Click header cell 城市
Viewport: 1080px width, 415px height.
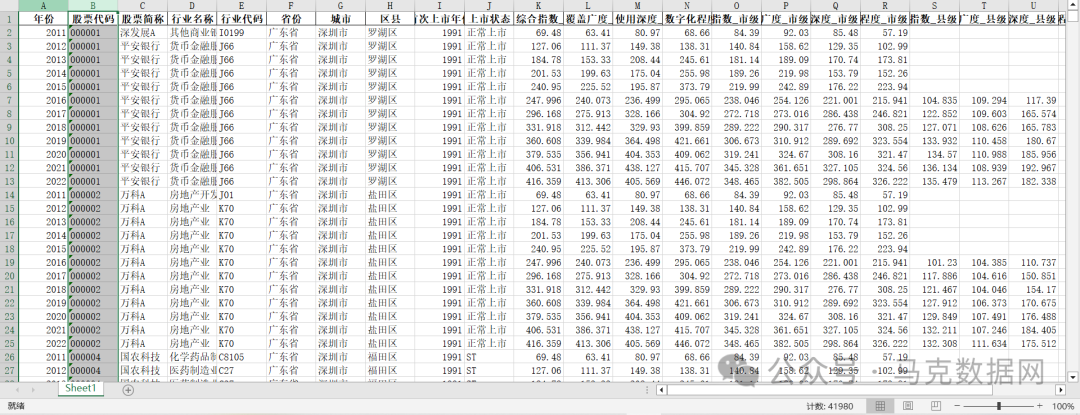[x=341, y=18]
